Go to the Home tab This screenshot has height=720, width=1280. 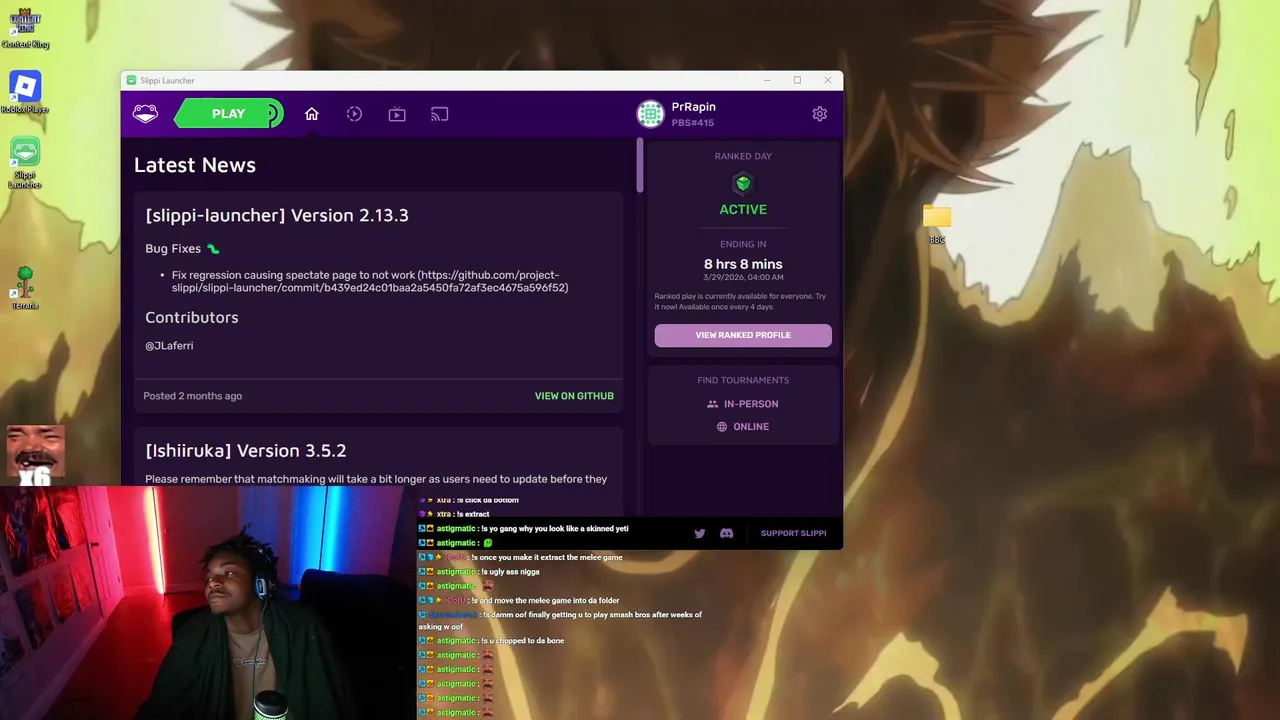(312, 114)
